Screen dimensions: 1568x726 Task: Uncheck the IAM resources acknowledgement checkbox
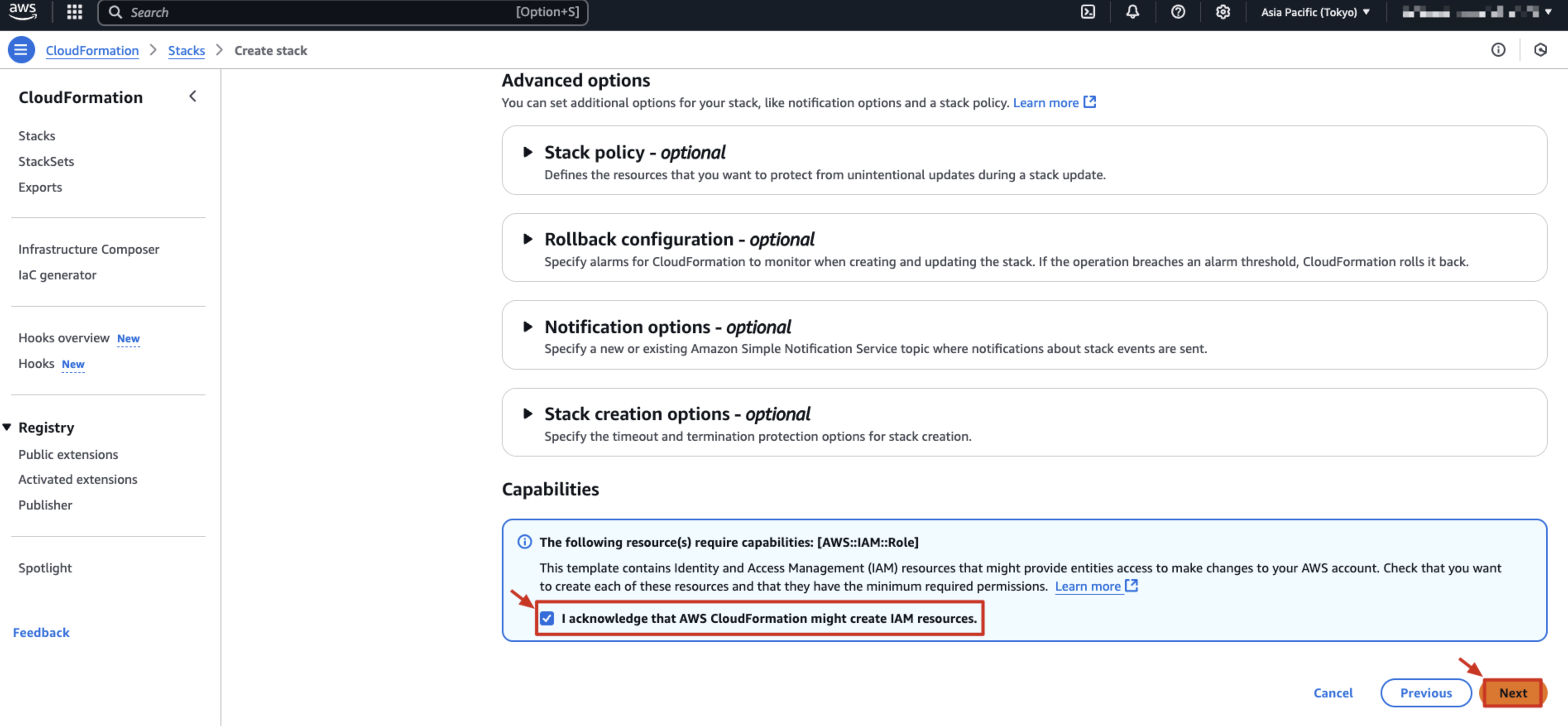547,618
